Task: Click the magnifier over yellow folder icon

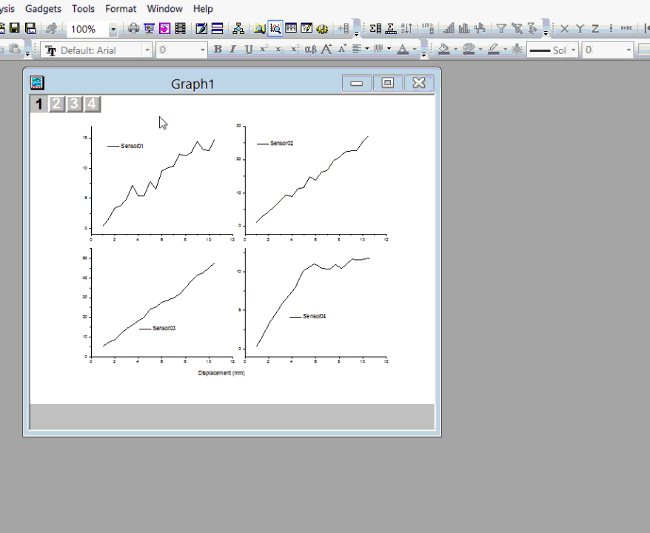Action: [x=260, y=28]
